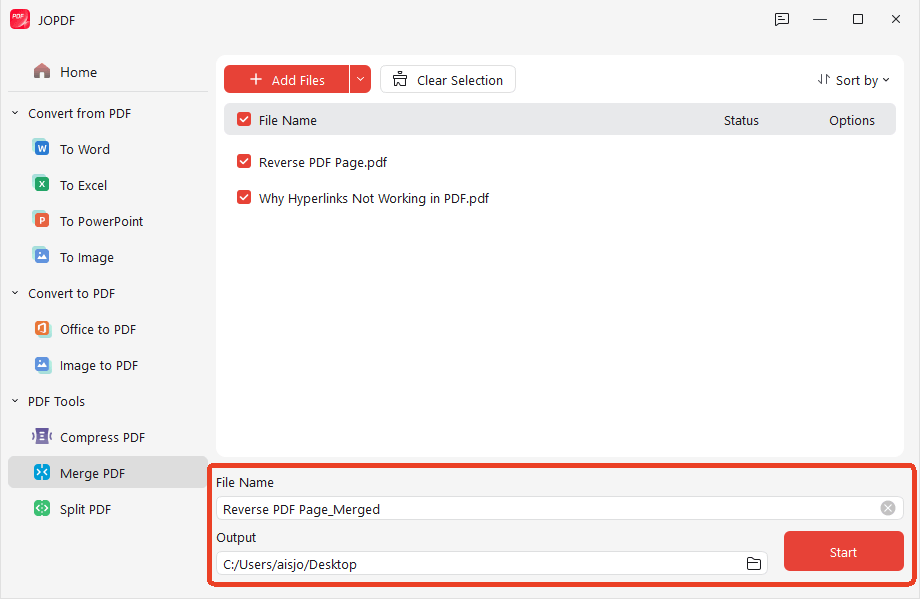Screen dimensions: 920x599
Task: Close the JOPDF window
Action: tap(895, 19)
